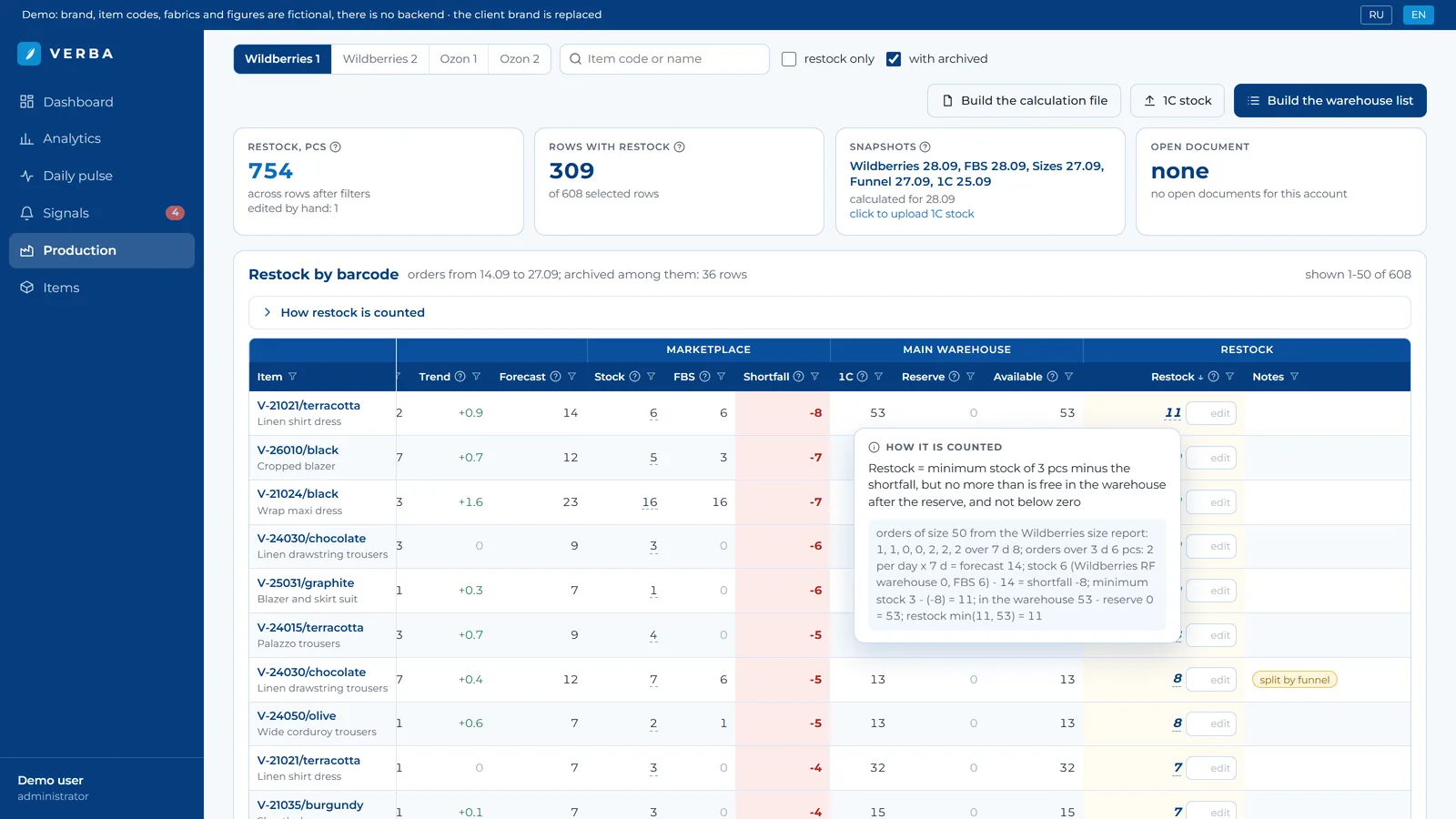
Task: Show help for Restock, pcs card
Action: coord(335,147)
